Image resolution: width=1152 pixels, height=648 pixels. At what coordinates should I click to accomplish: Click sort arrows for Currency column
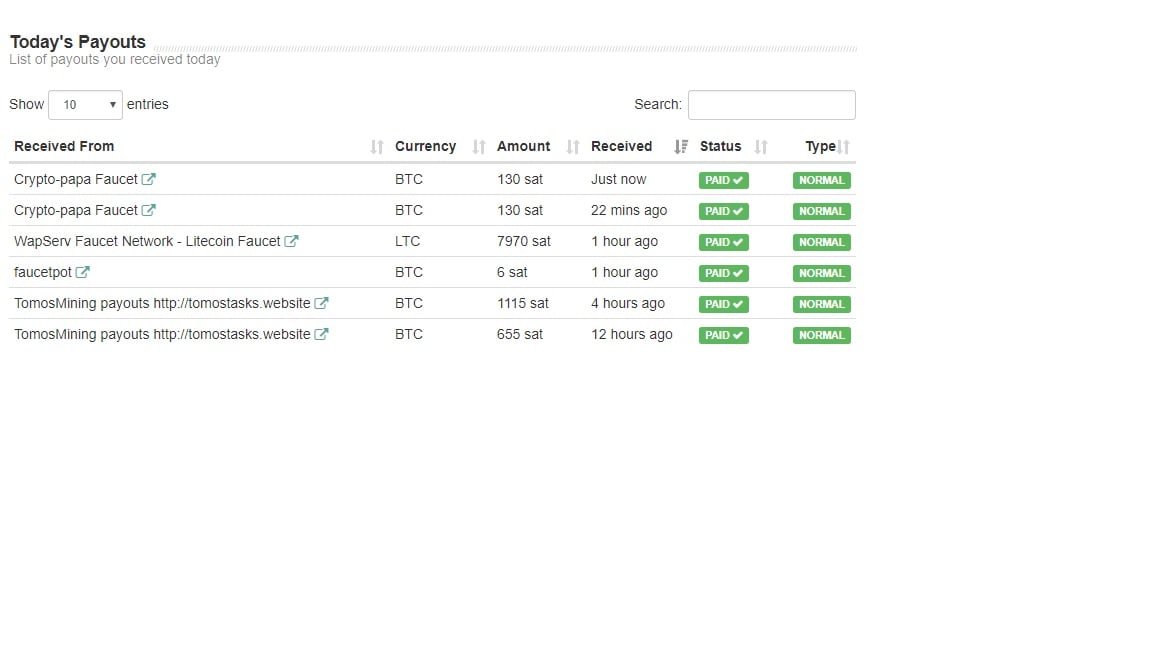tap(479, 147)
